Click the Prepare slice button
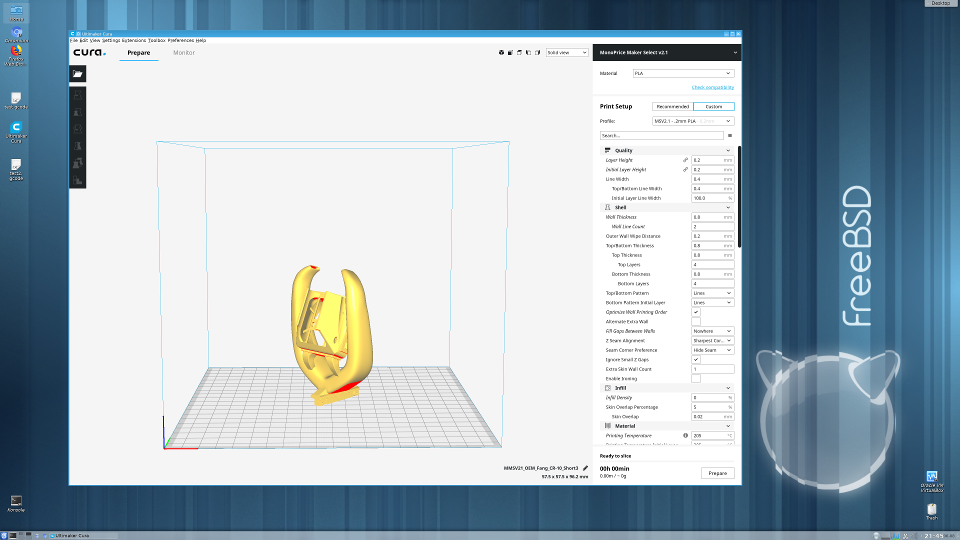The height and width of the screenshot is (540, 960). 717,473
